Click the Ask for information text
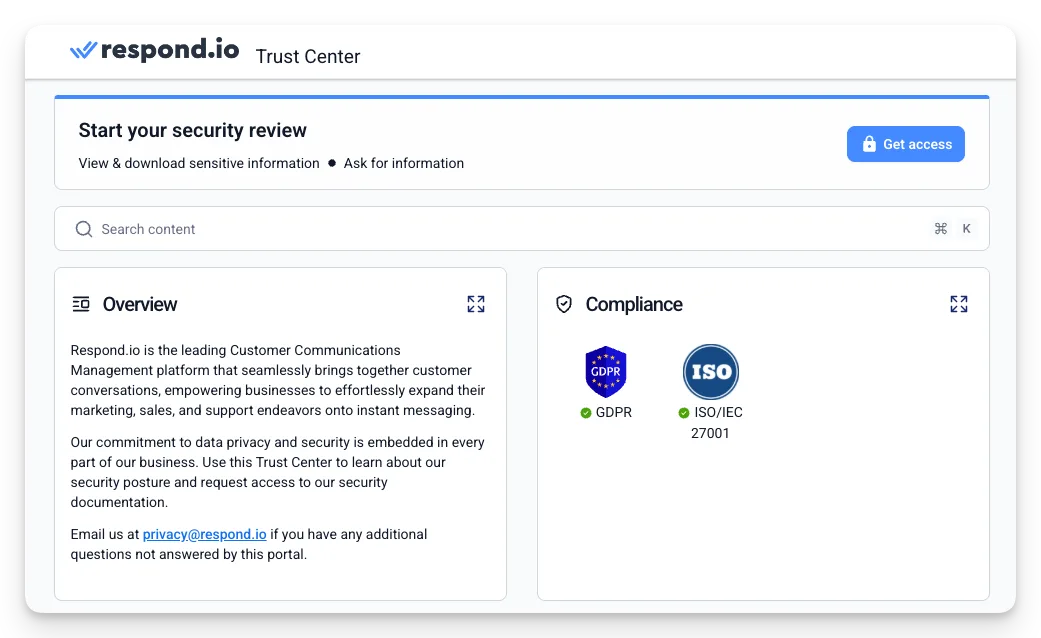 [x=404, y=163]
